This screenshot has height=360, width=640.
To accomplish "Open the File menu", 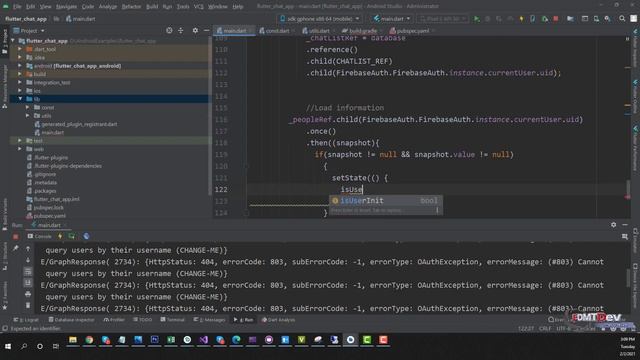I will [17, 7].
